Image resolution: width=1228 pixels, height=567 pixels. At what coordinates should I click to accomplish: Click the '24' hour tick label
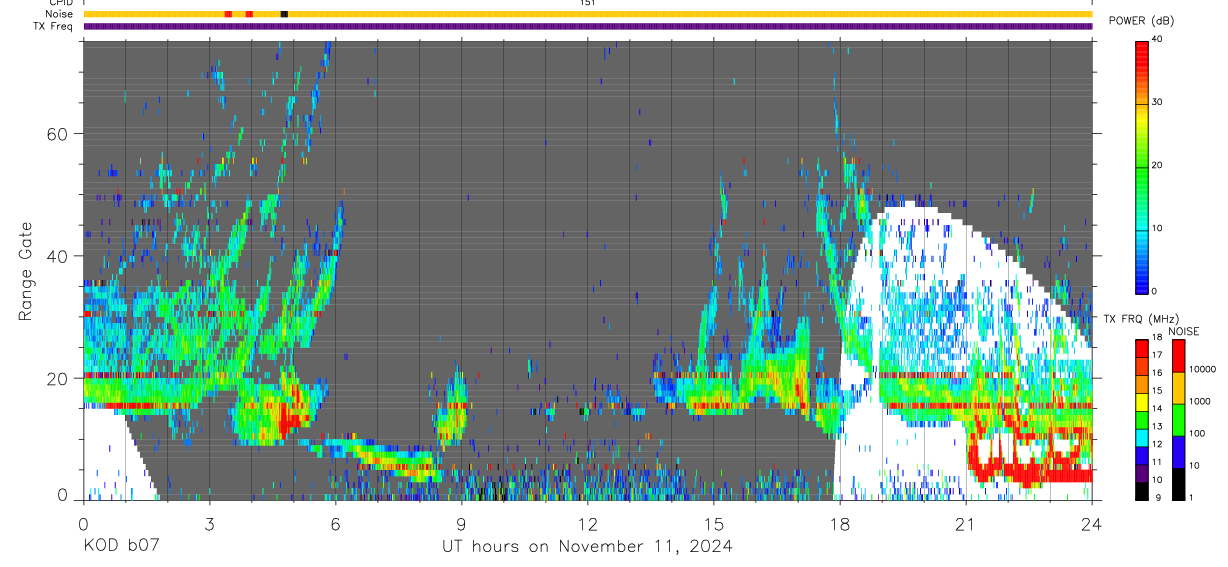click(1091, 523)
